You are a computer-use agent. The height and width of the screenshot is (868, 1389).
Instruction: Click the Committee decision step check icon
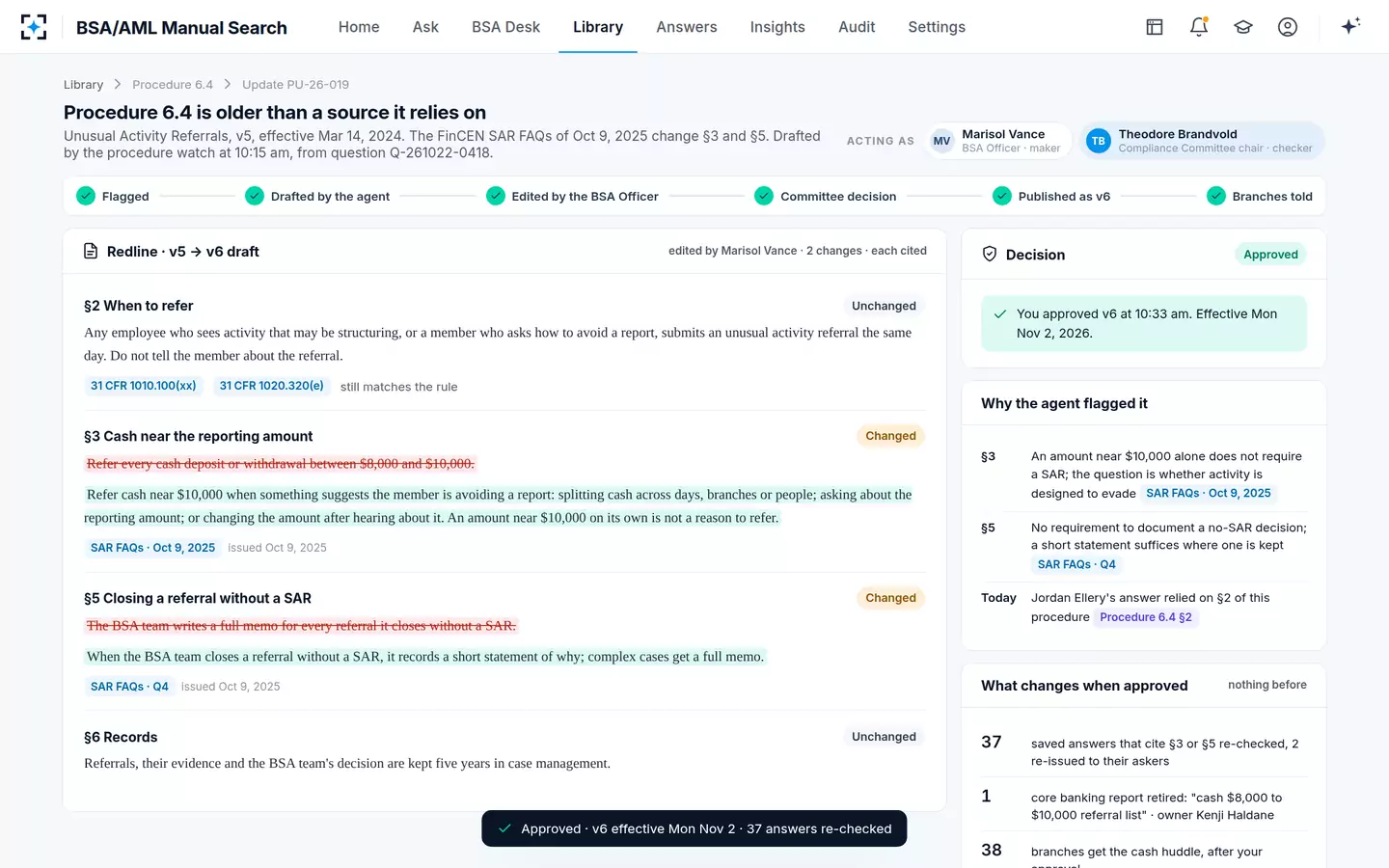pos(764,196)
